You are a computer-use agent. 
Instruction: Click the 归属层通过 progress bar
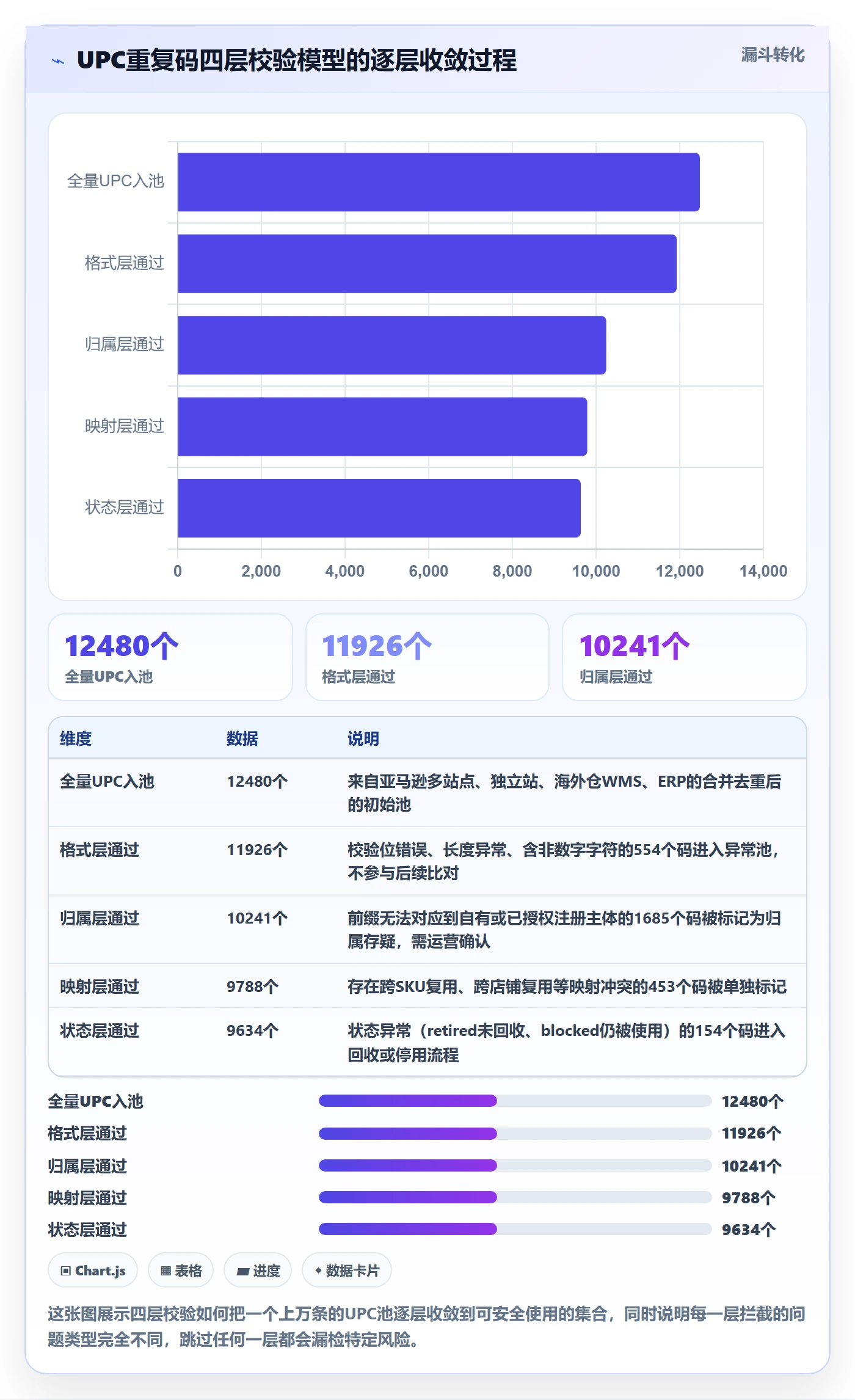point(515,1165)
